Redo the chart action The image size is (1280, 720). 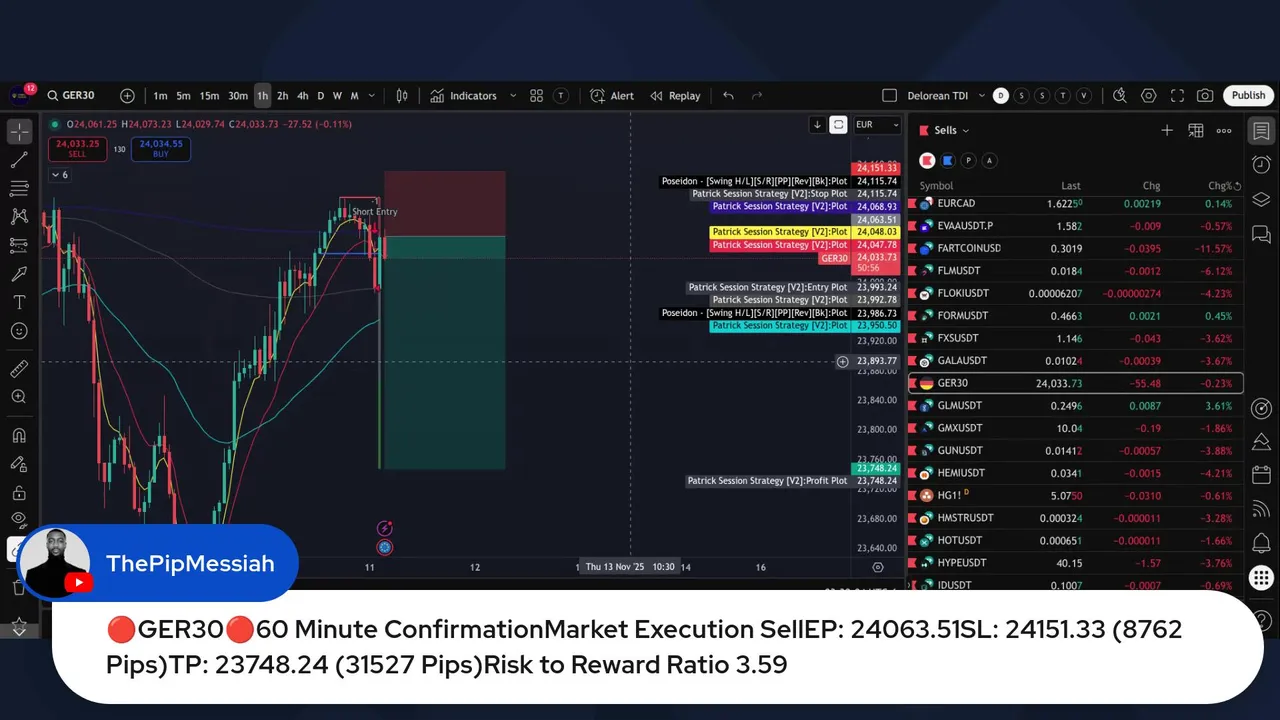(757, 96)
